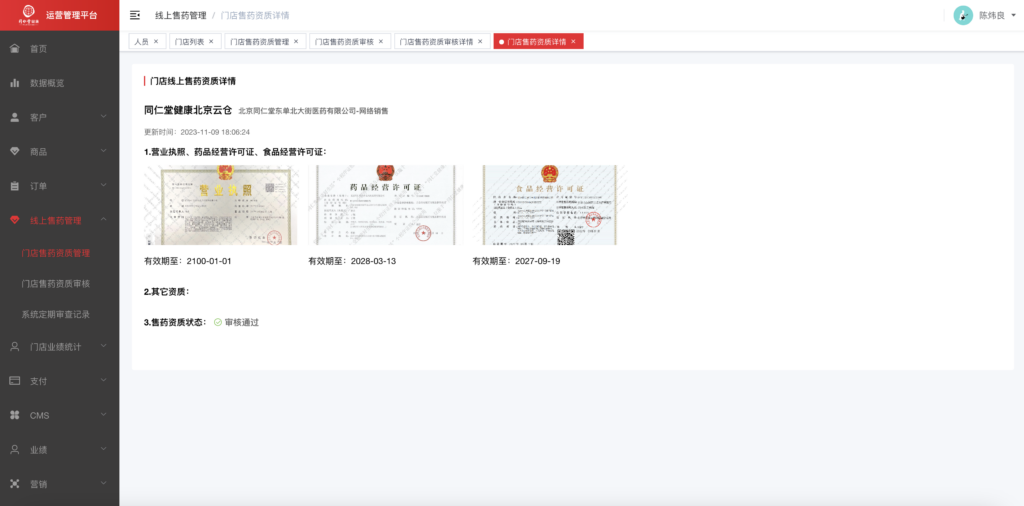Expand the 支付 menu chevron
1024x506 pixels.
tap(104, 381)
